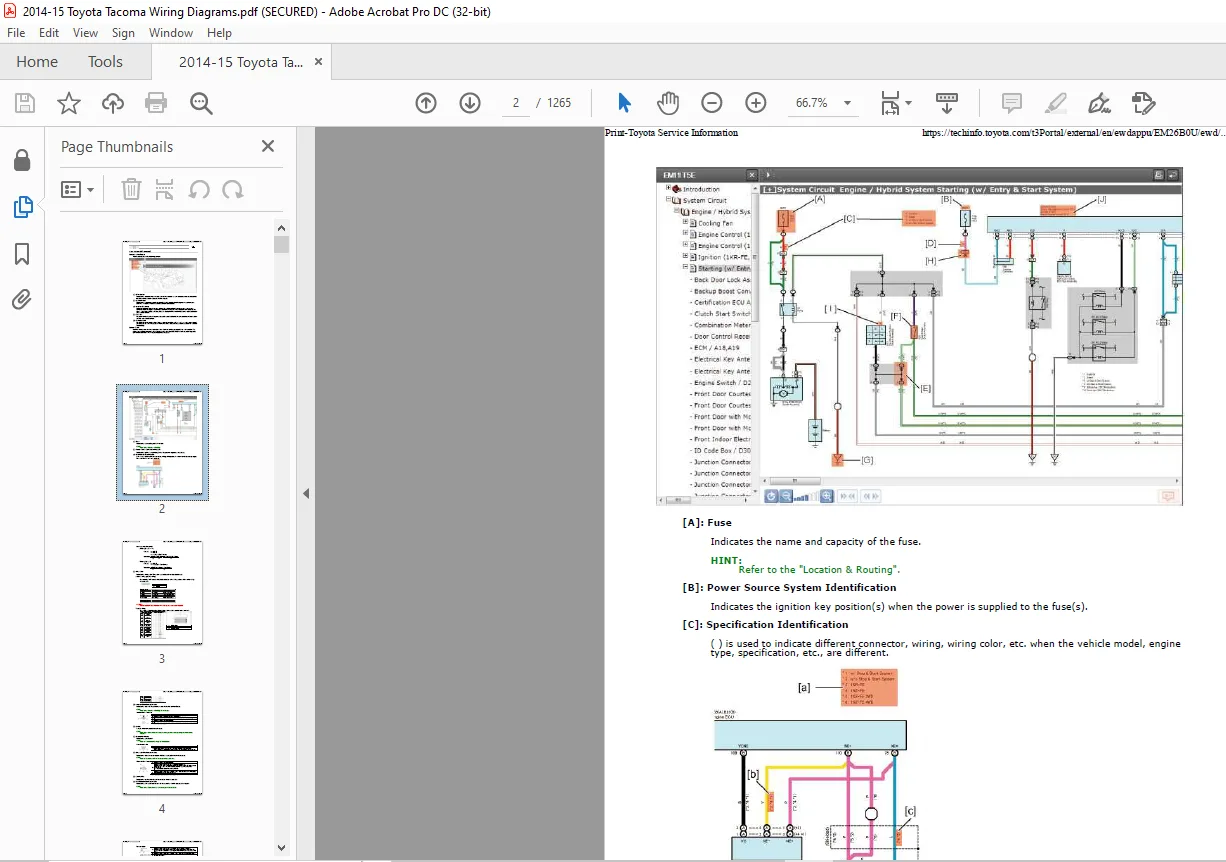Click the techinfo.toyota.com URL text
1226x862 pixels.
coord(1073,132)
